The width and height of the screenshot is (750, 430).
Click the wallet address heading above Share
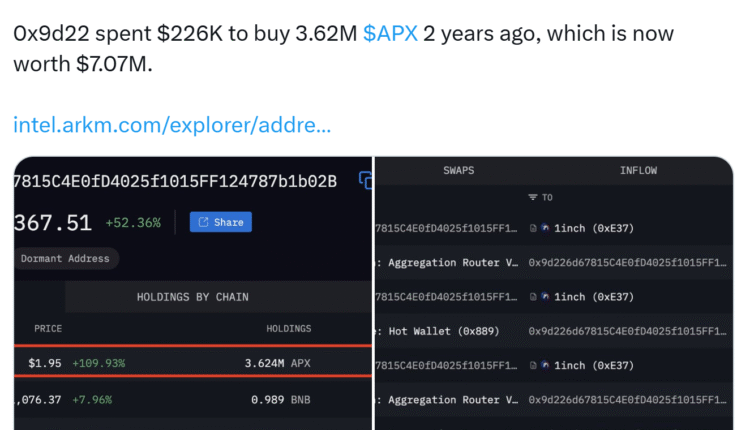[175, 181]
